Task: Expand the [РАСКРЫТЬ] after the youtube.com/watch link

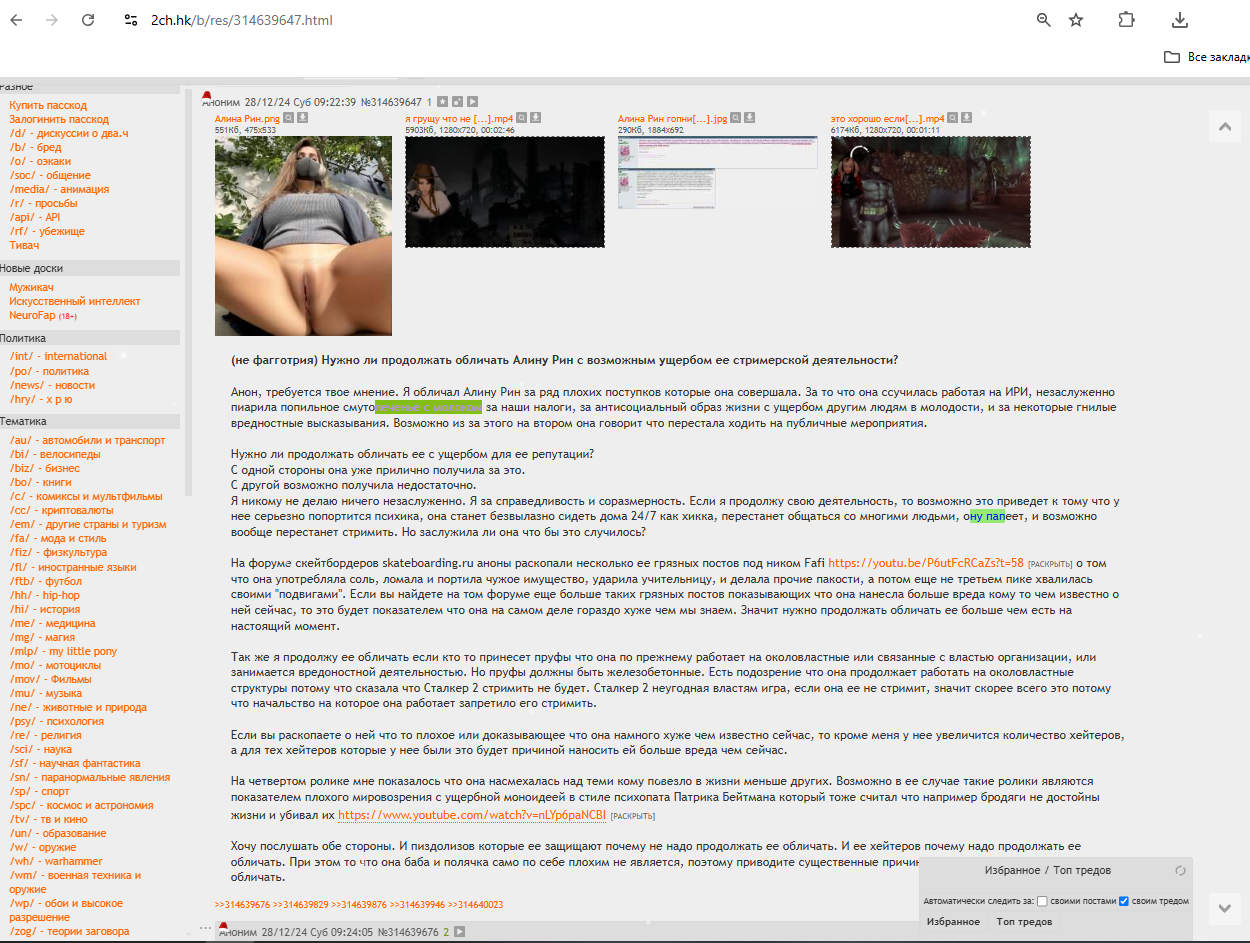Action: [x=634, y=816]
